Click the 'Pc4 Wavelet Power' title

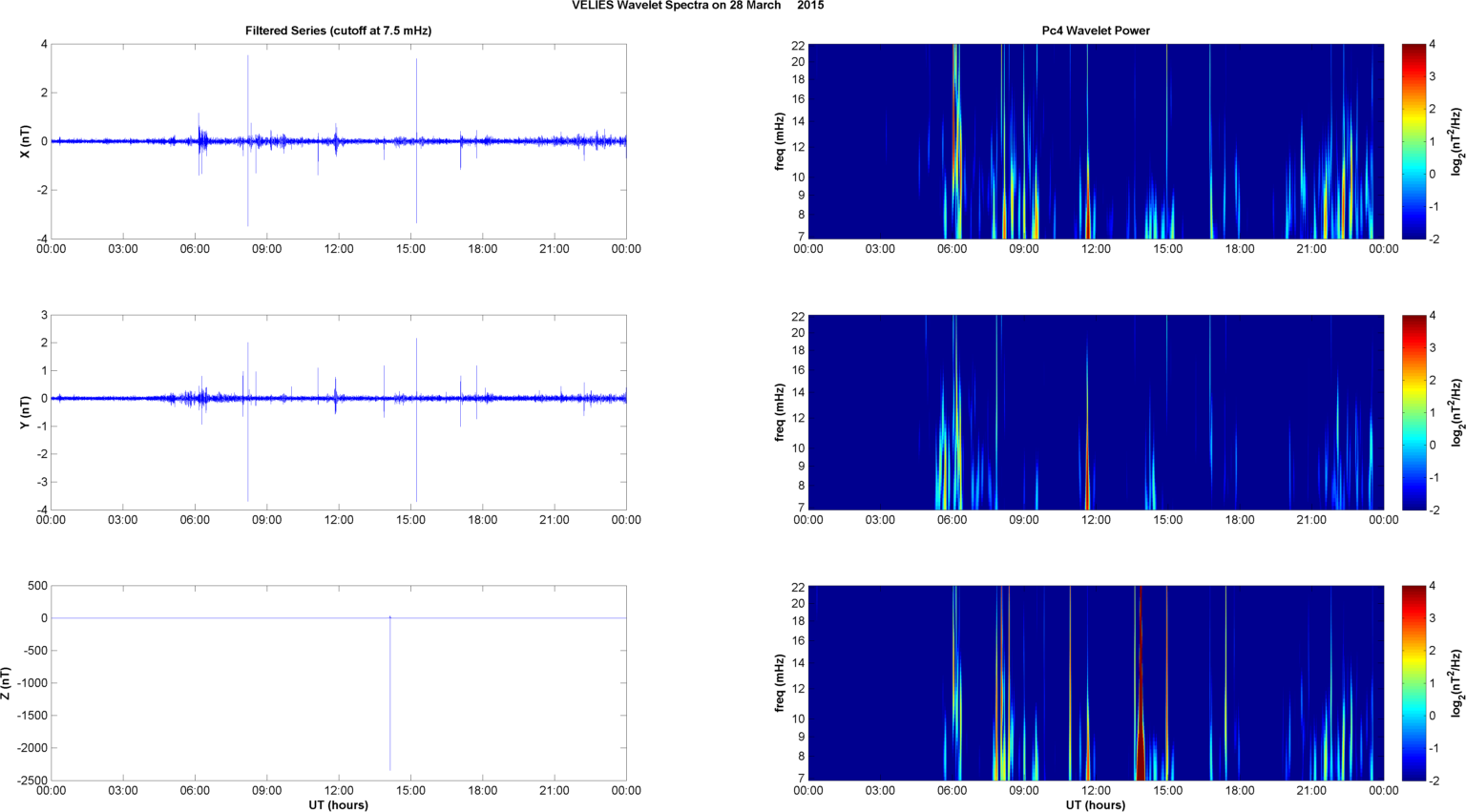click(1095, 31)
